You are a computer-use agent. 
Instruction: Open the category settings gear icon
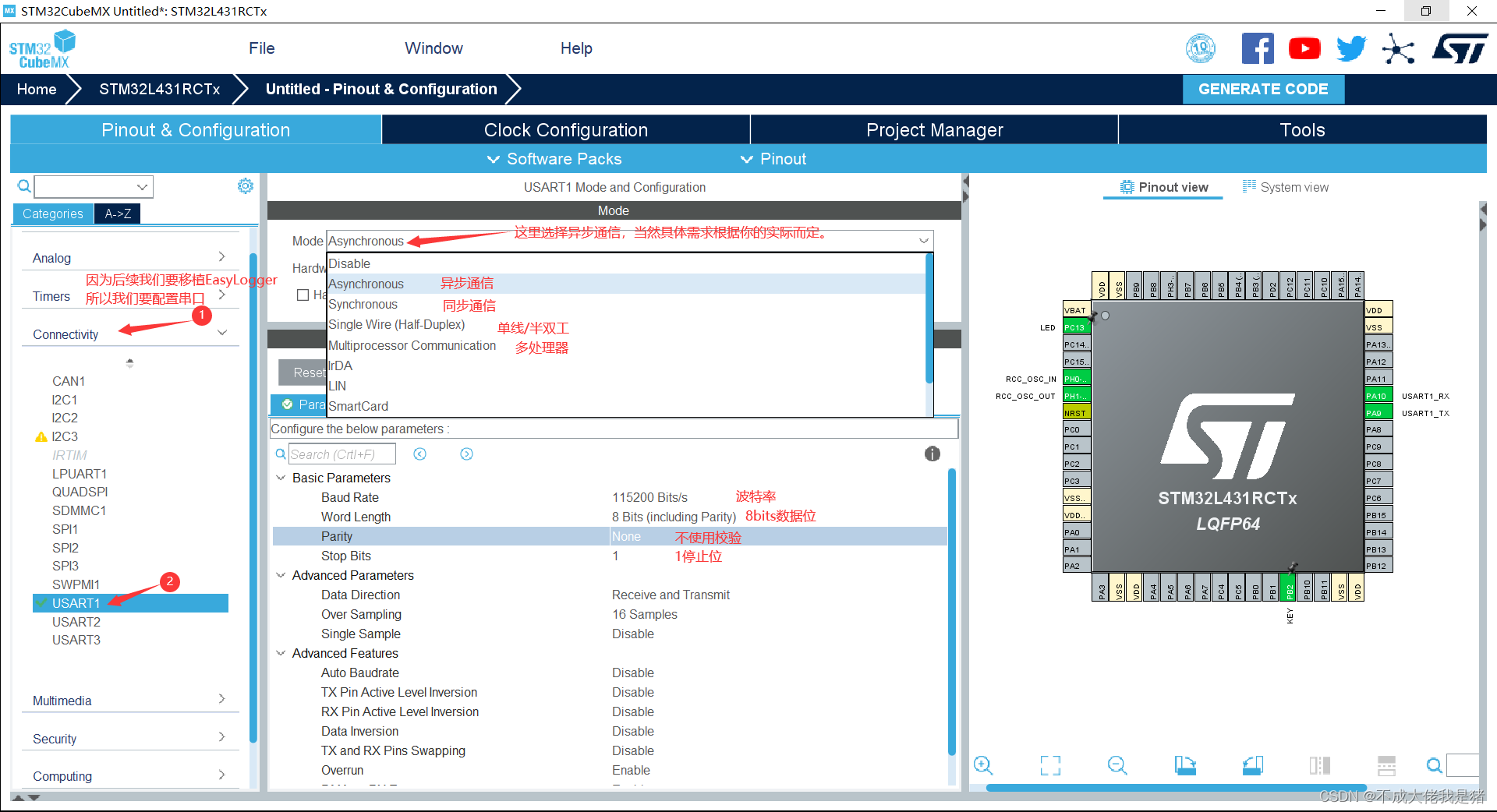pyautogui.click(x=246, y=185)
